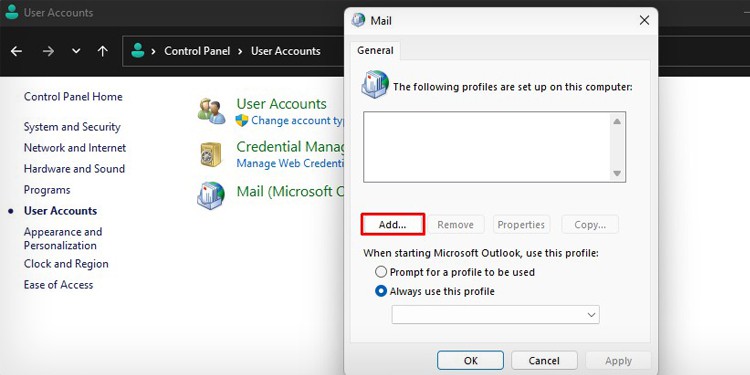Open Control Panel Home link
750x375 pixels.
coord(73,97)
